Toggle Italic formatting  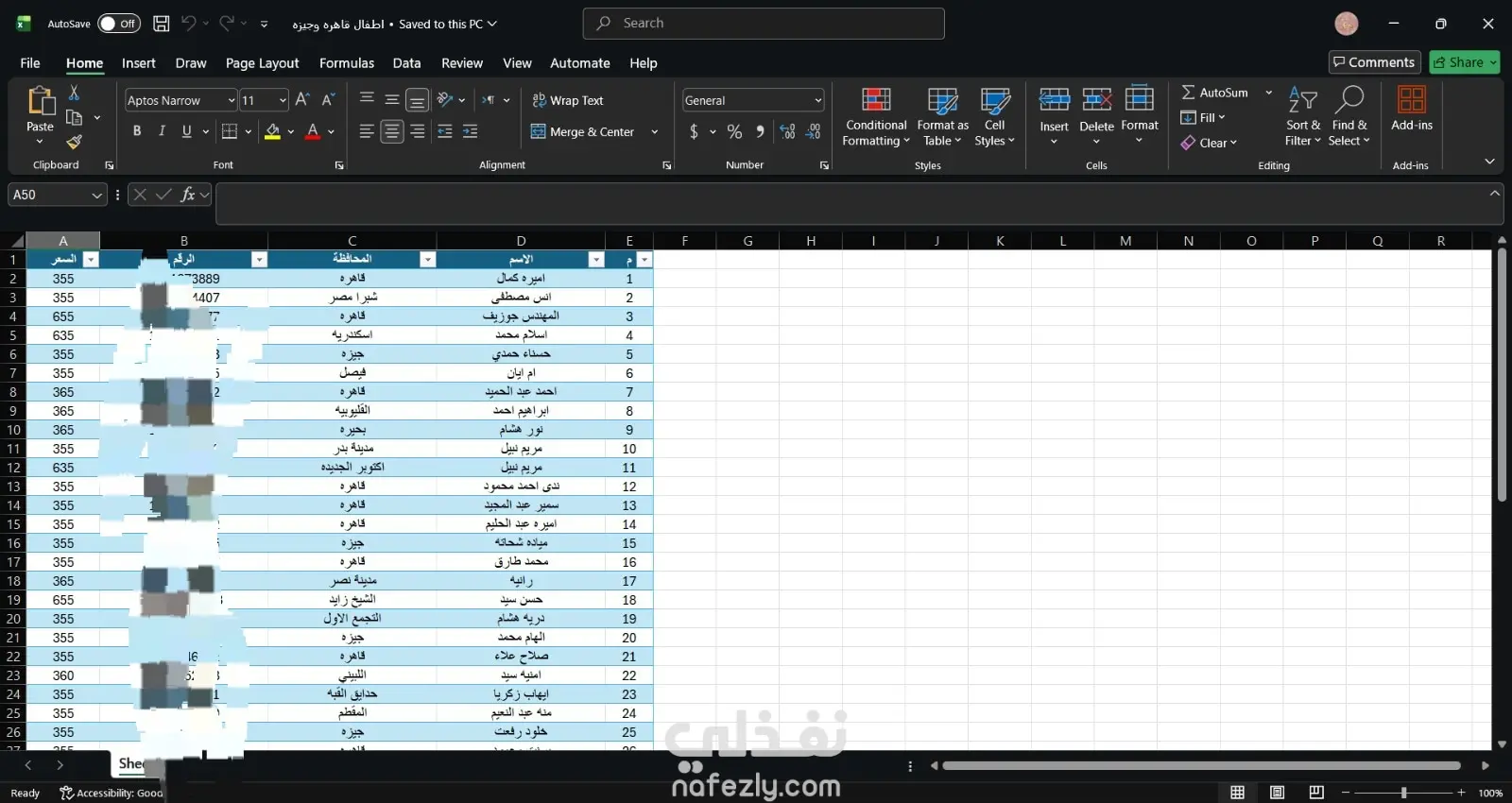[x=162, y=131]
